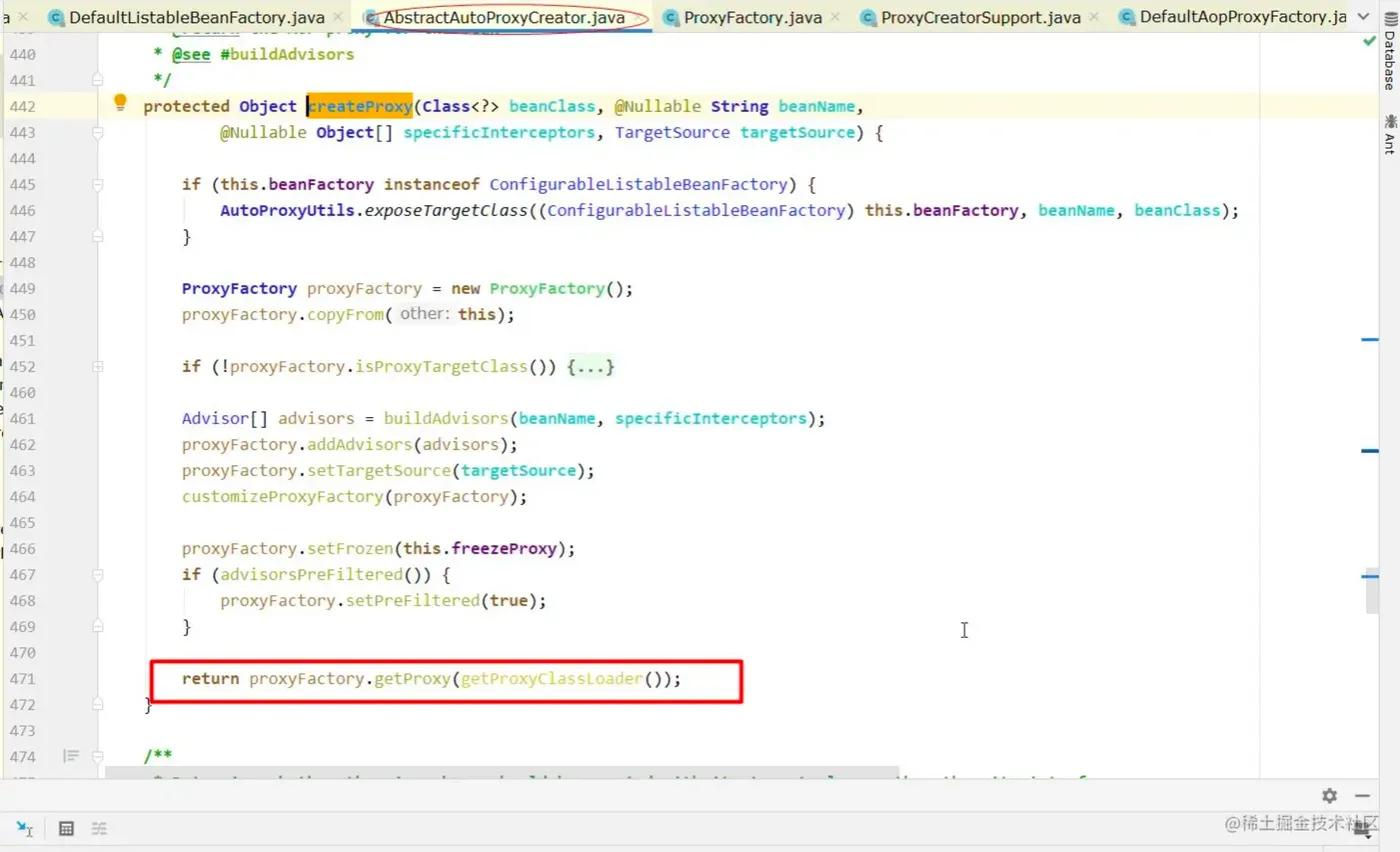
Task: Collapse the if block at line 445
Action: [98, 185]
